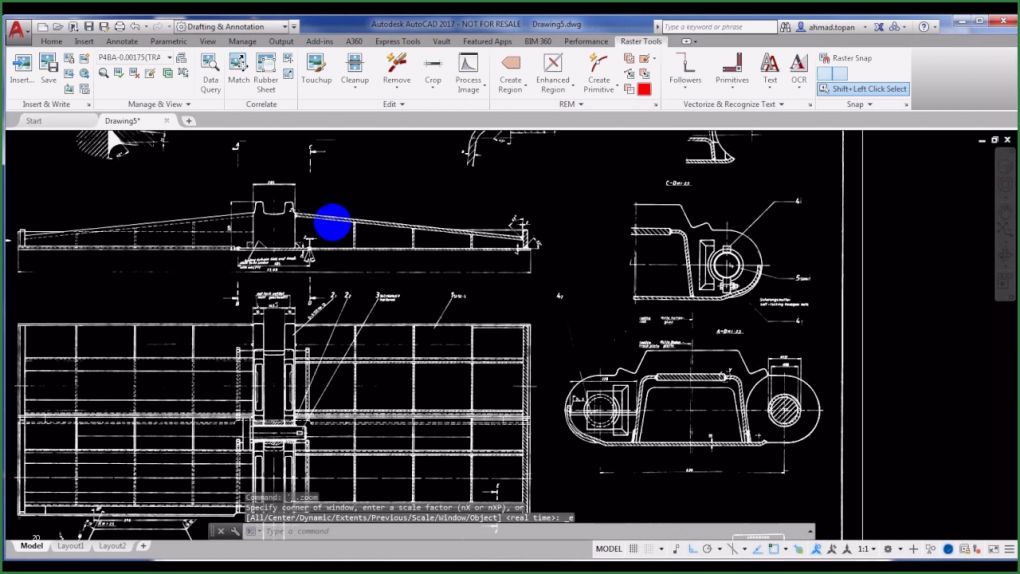Click the Open folder icon in quick access toolbar
Screen dimensions: 1020x574
click(58, 27)
